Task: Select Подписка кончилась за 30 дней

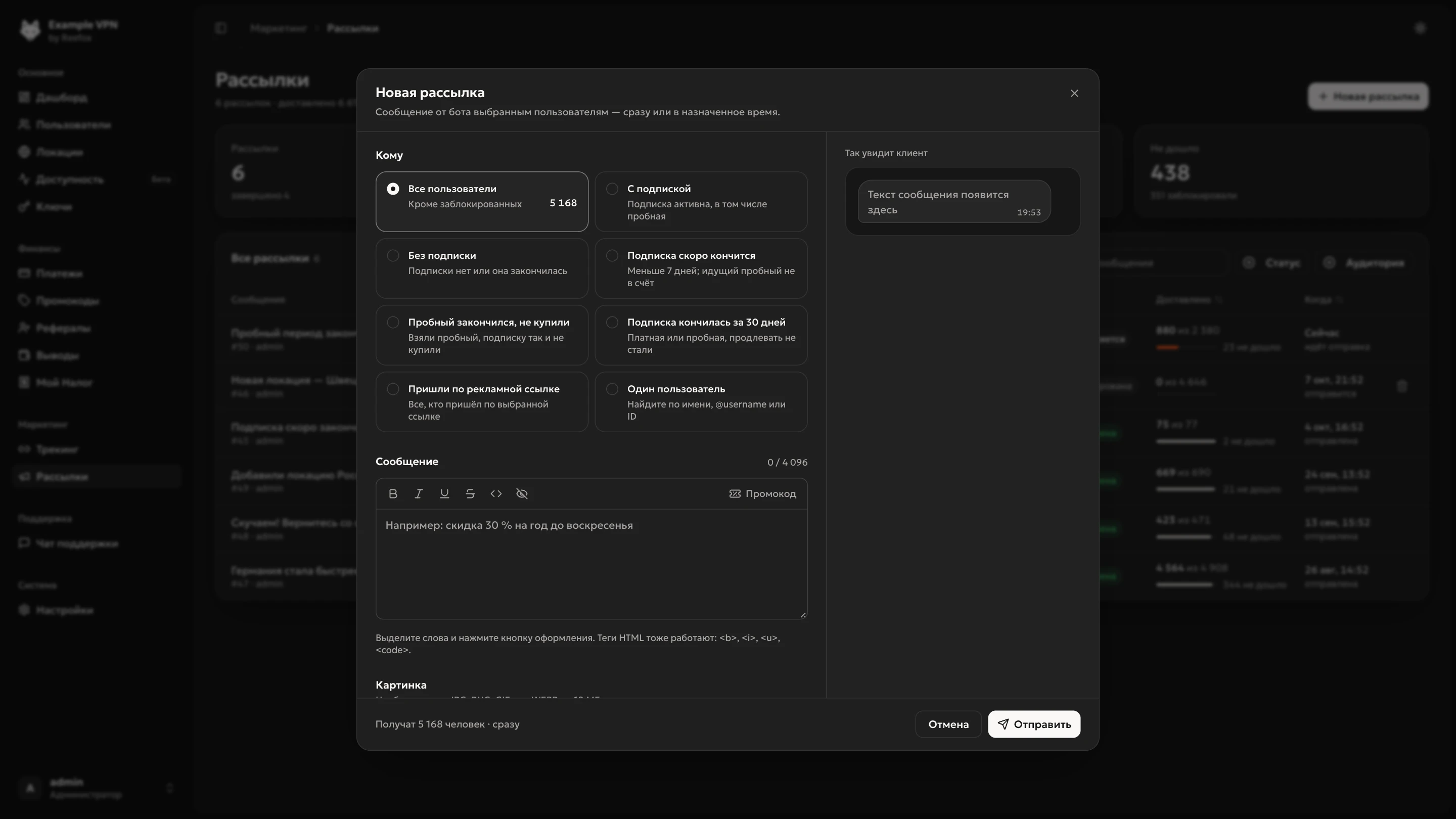Action: pos(701,335)
